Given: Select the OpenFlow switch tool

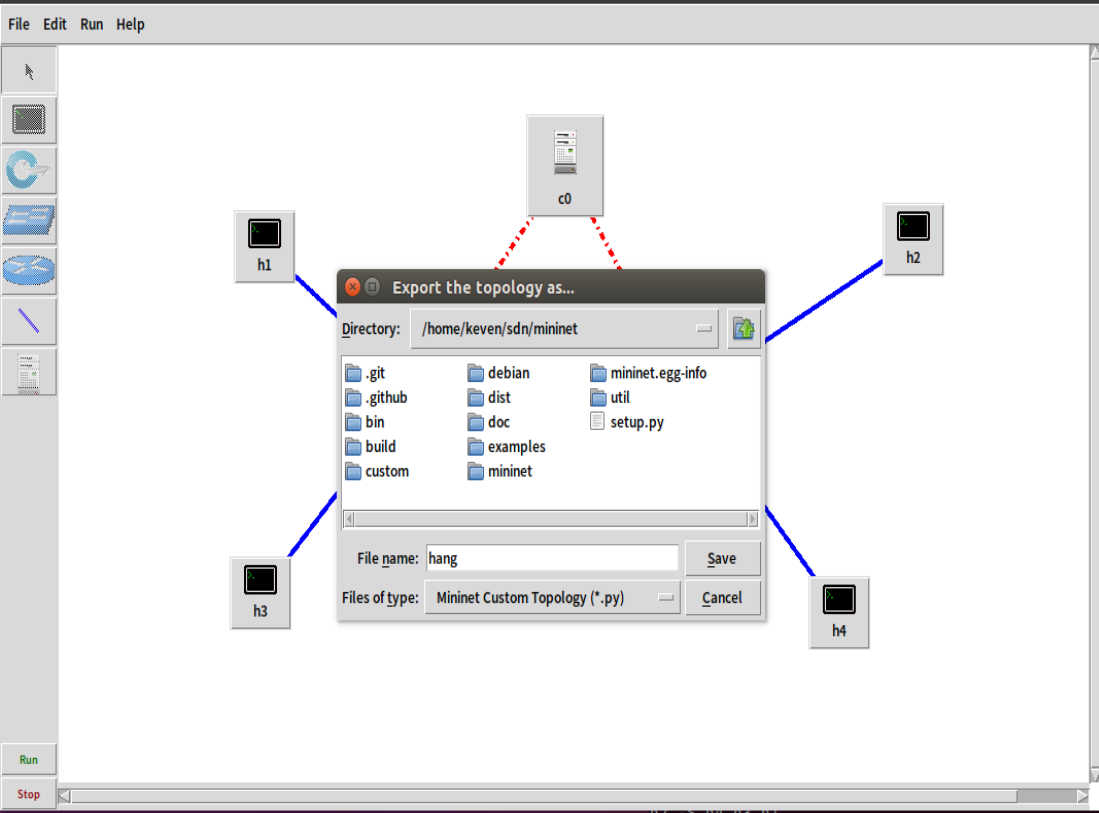Looking at the screenshot, I should click(x=29, y=170).
